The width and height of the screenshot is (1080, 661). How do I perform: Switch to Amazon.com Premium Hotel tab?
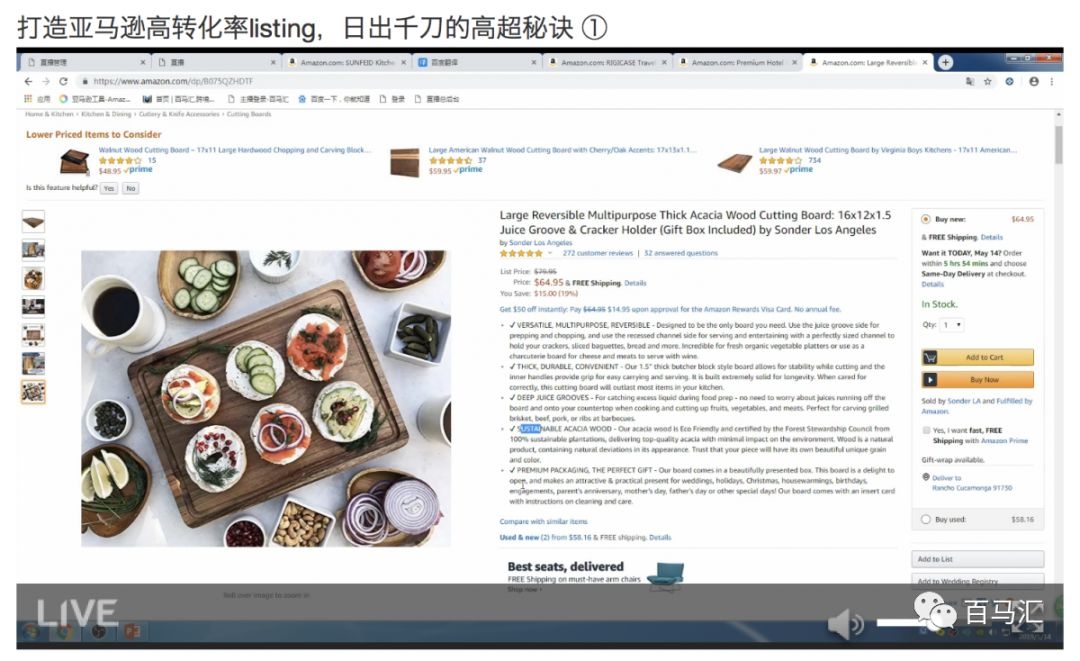pos(738,62)
